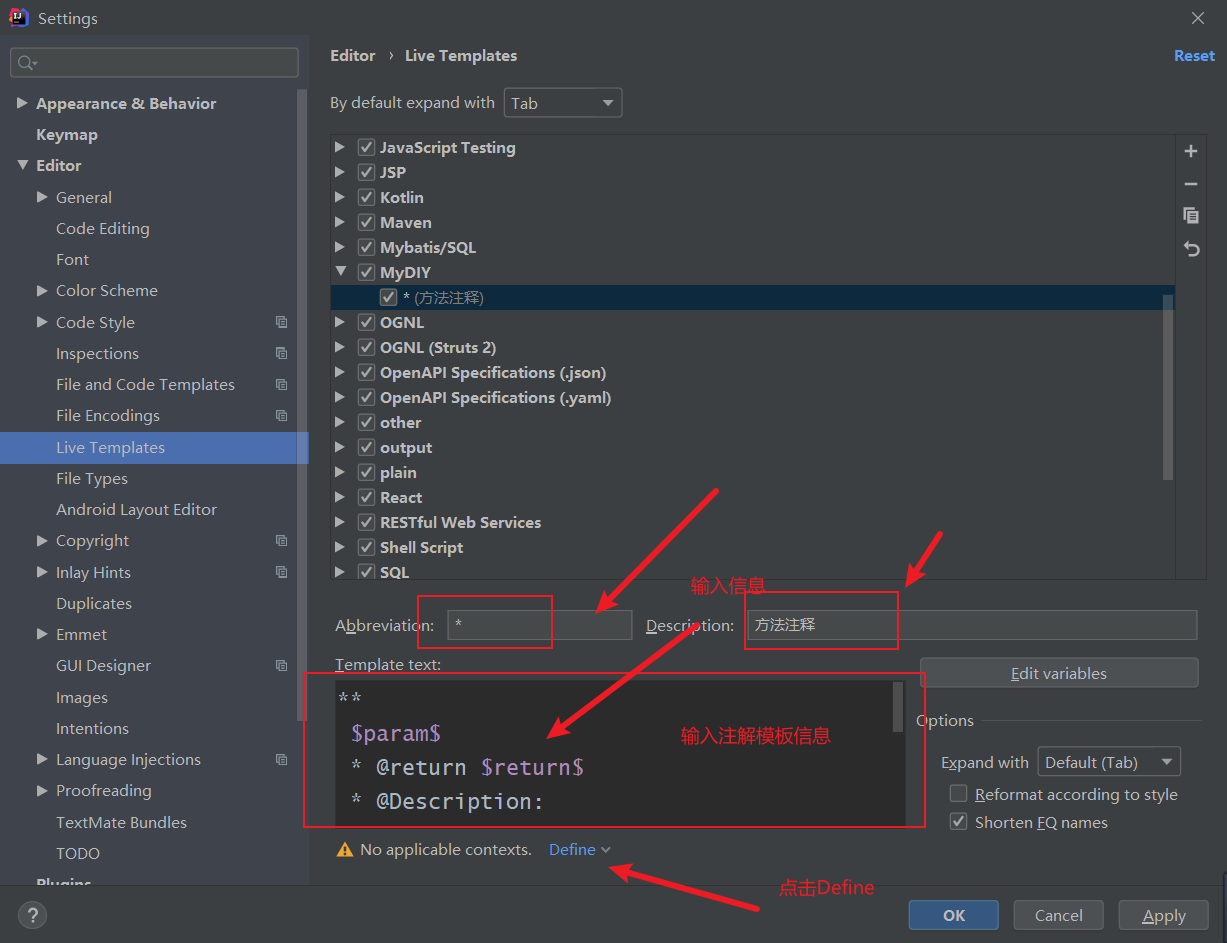Click the OK button
This screenshot has height=943, width=1227.
tap(954, 915)
